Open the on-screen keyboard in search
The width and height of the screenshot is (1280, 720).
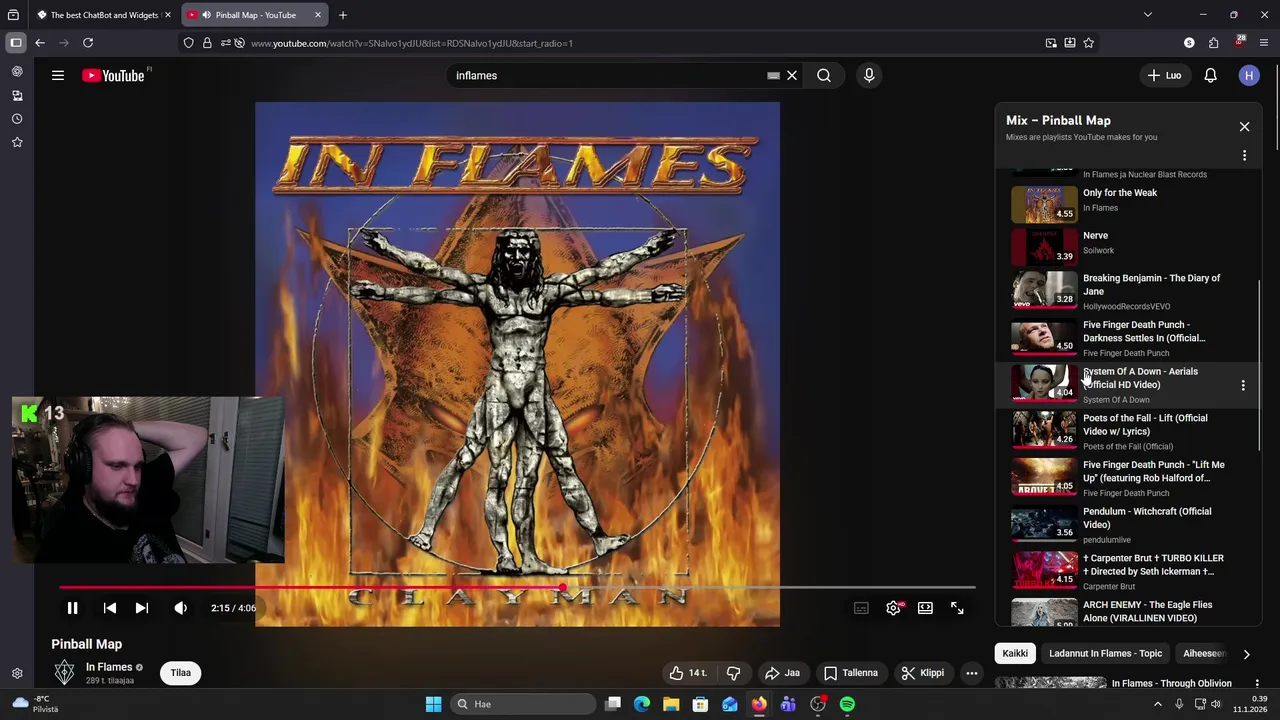pyautogui.click(x=773, y=75)
